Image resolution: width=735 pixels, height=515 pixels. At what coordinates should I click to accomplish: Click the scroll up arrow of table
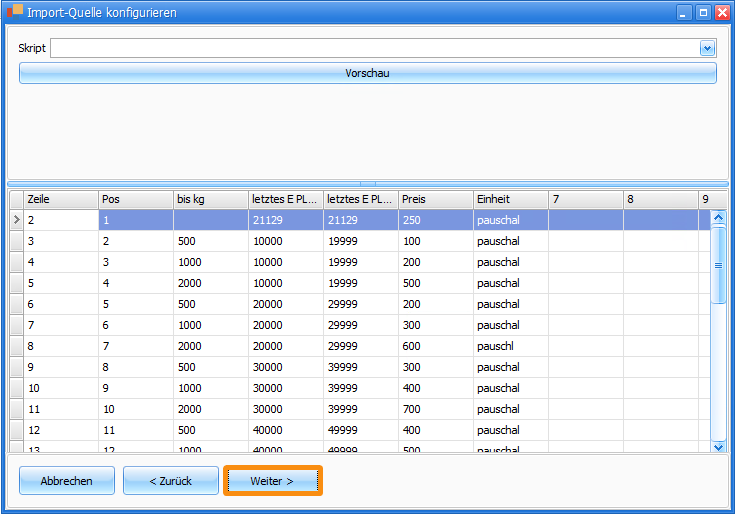click(x=717, y=217)
